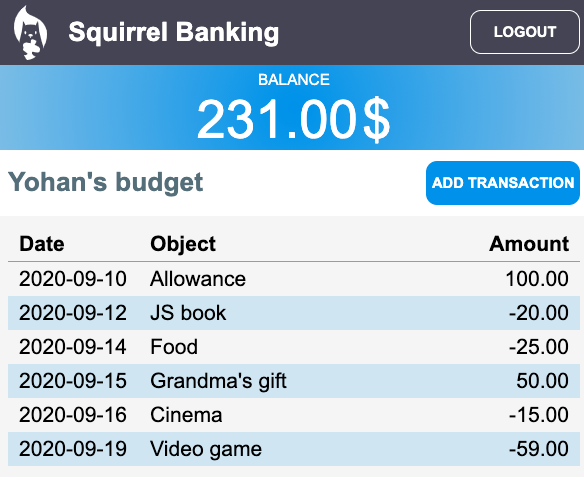Click the Squirrel Banking title

174,32
